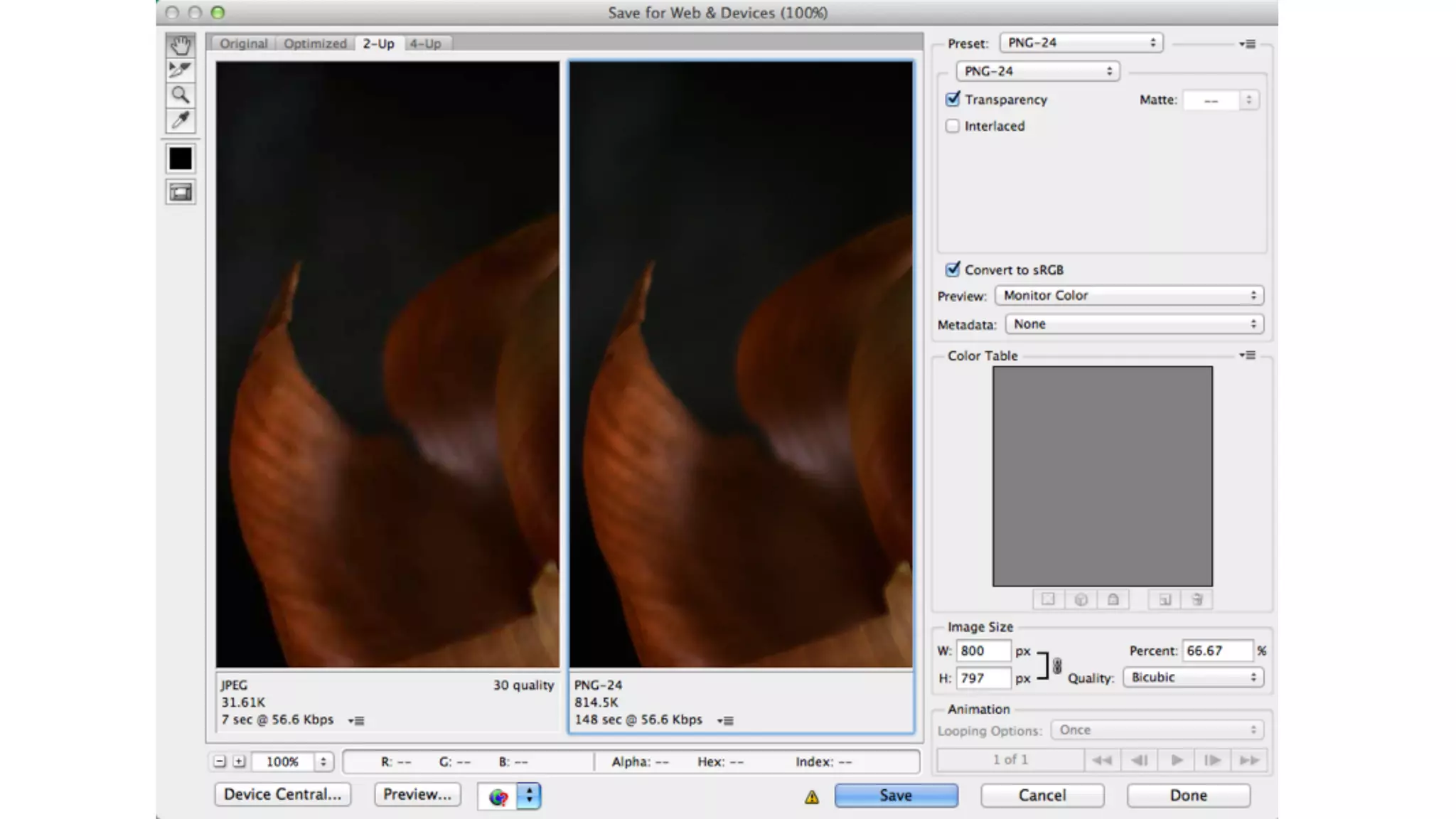Enable the Interlaced checkbox

coord(953,126)
